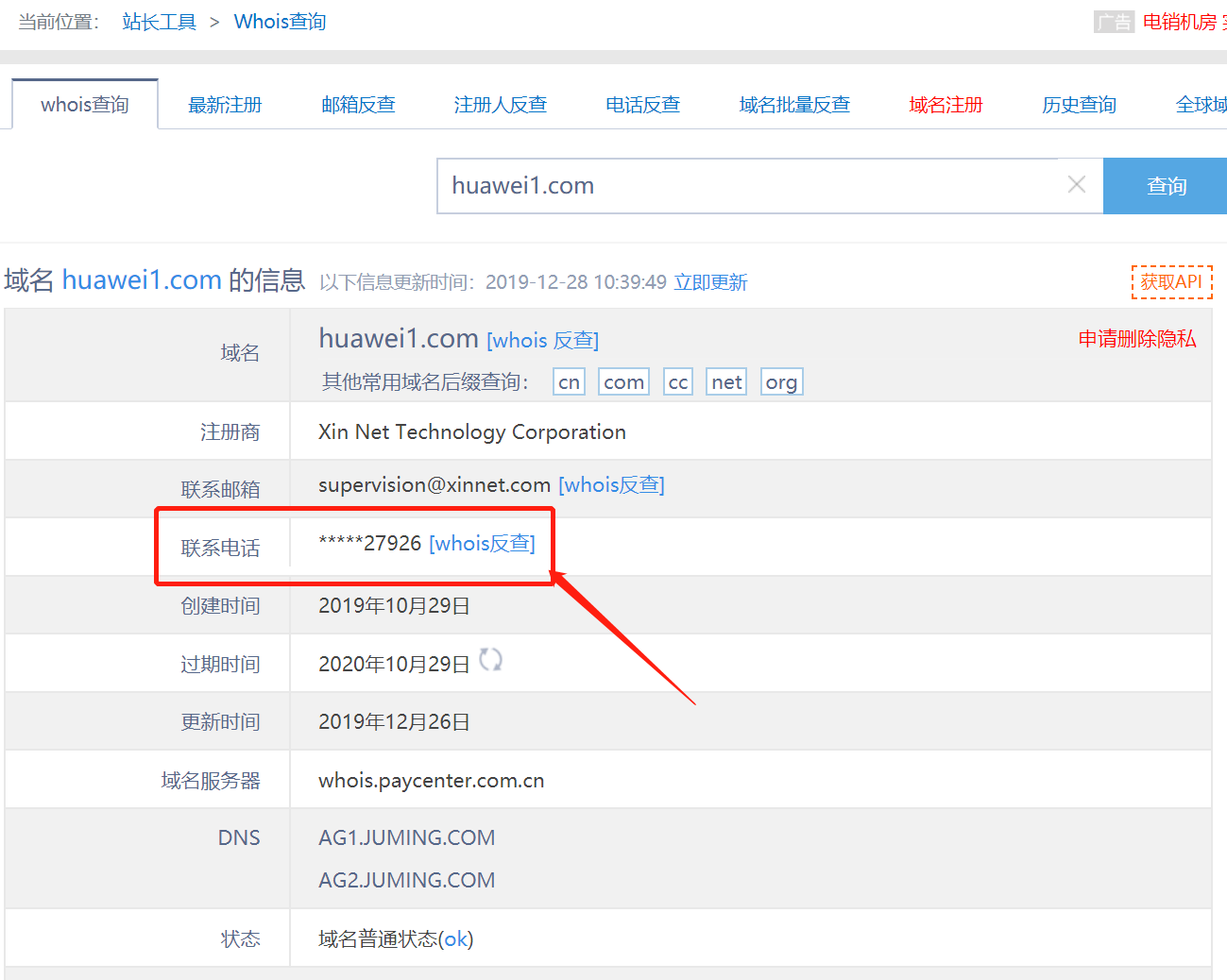Click DNS entry AG2.JUMING.COM
The image size is (1227, 980).
pos(407,880)
